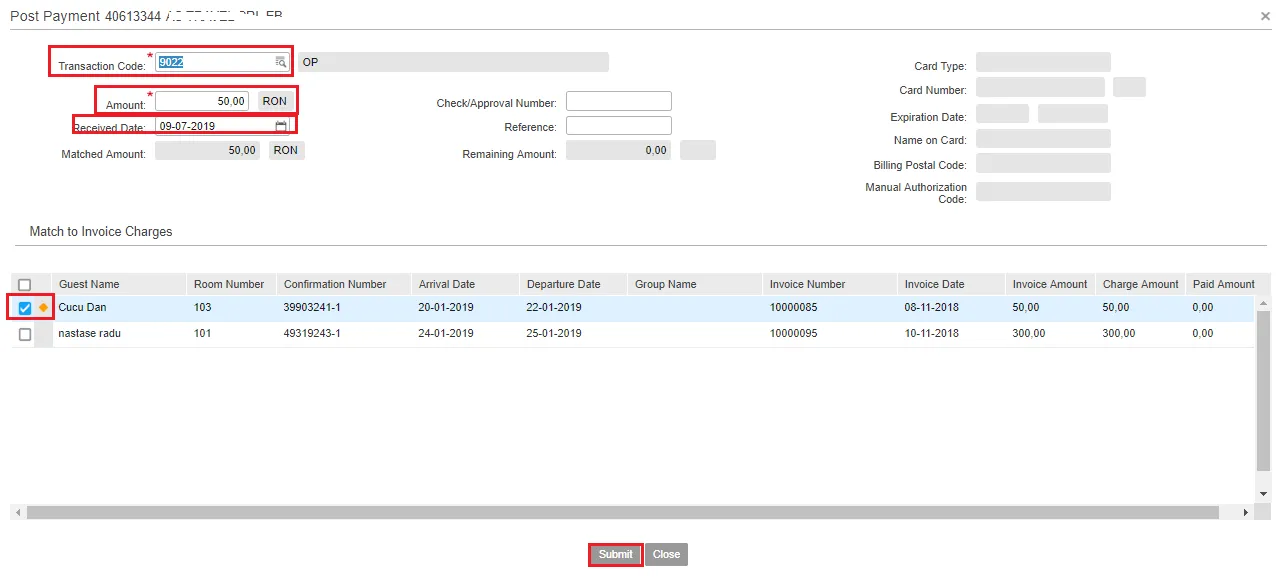Viewport: 1278px width, 577px height.
Task: Click the Name on Card field
Action: click(x=1043, y=138)
